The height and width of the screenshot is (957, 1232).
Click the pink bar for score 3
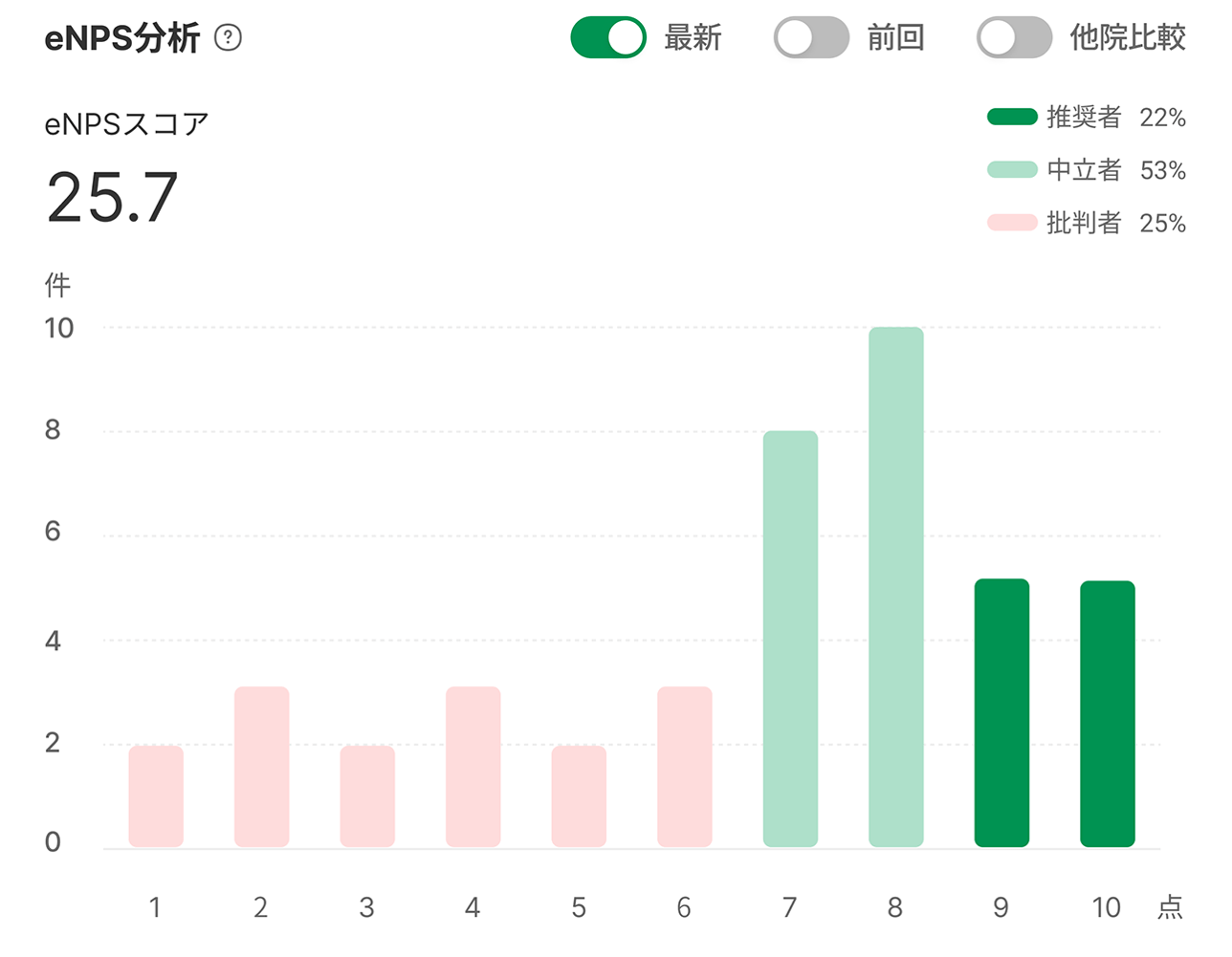point(367,795)
